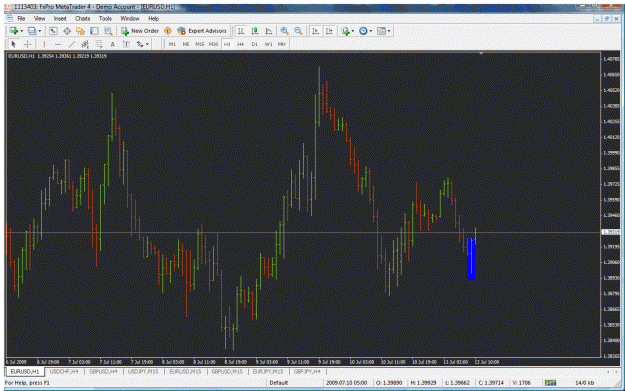Expand the Indicators dropdown arrow
Screen dimensions: 625x391
(353, 31)
